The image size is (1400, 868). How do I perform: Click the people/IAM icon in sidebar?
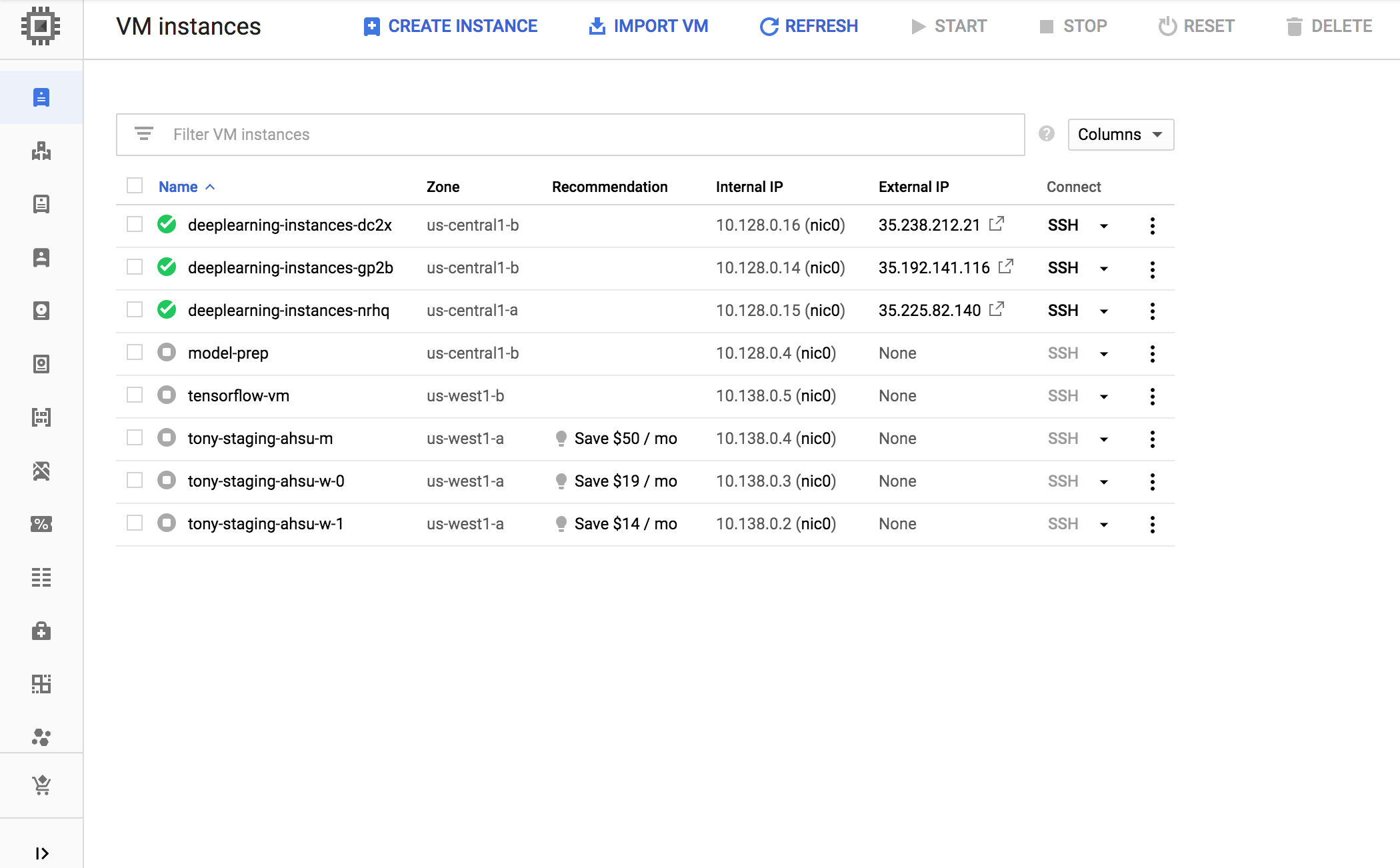click(40, 258)
